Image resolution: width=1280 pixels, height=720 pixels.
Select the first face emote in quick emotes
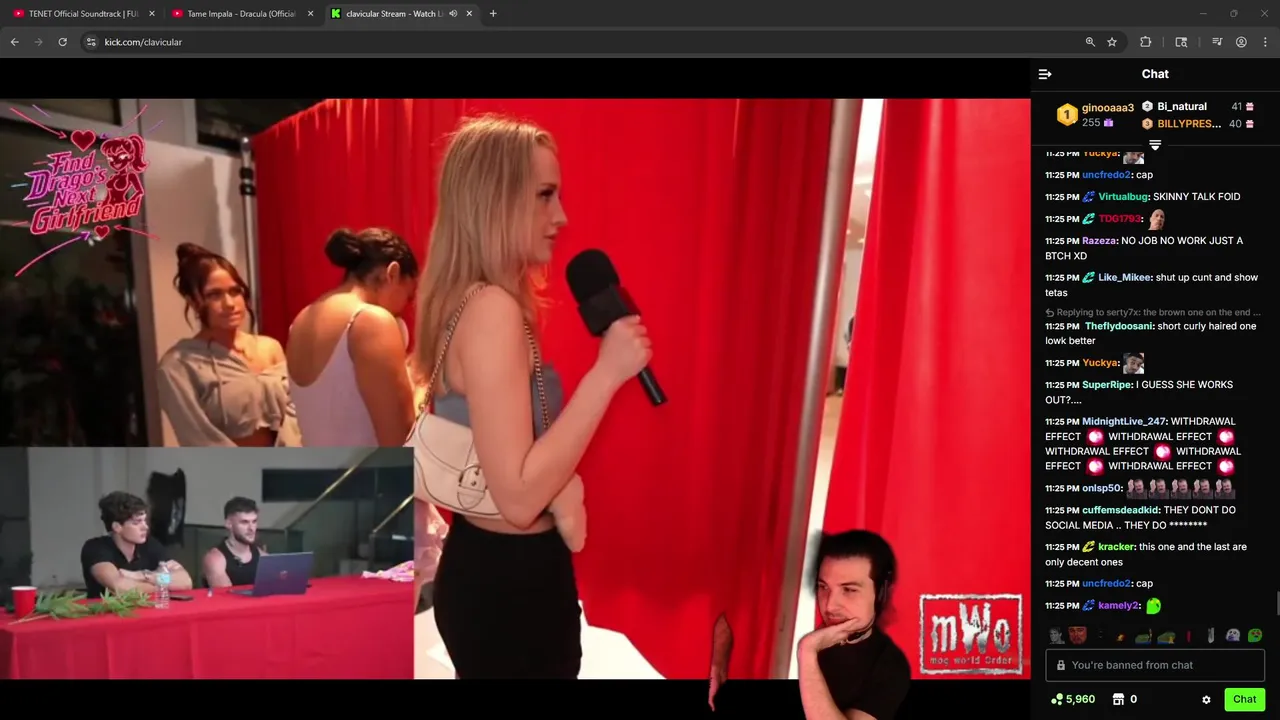click(1056, 635)
